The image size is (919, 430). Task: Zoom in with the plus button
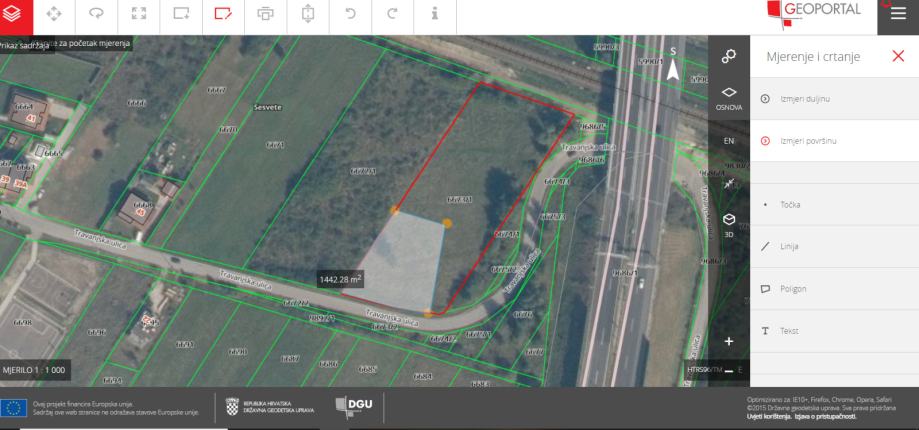pos(729,342)
